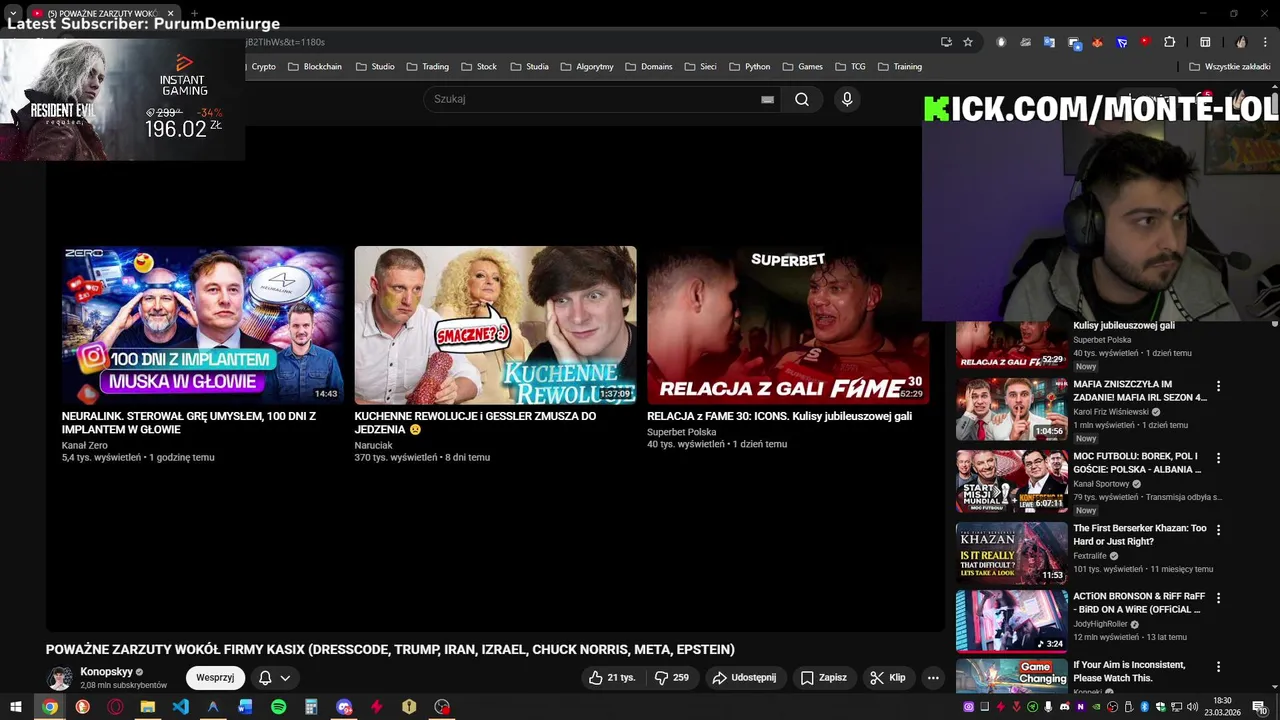Open Calculator from taskbar

click(x=311, y=707)
